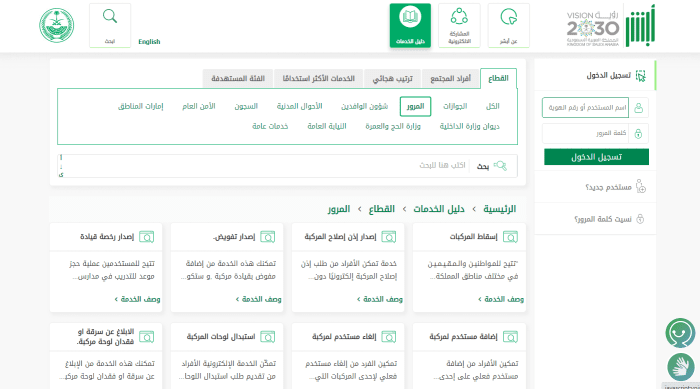Open the إصدار تفويض service title
Screen dimensions: 700x389
click(234, 237)
